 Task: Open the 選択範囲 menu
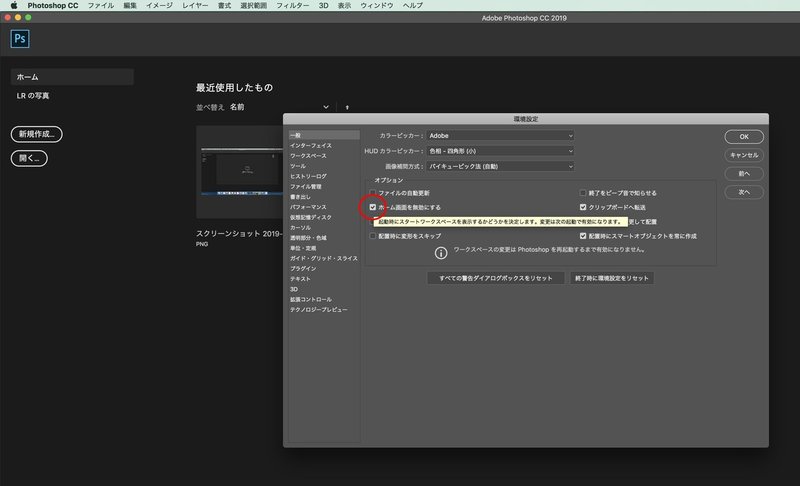[x=254, y=5]
